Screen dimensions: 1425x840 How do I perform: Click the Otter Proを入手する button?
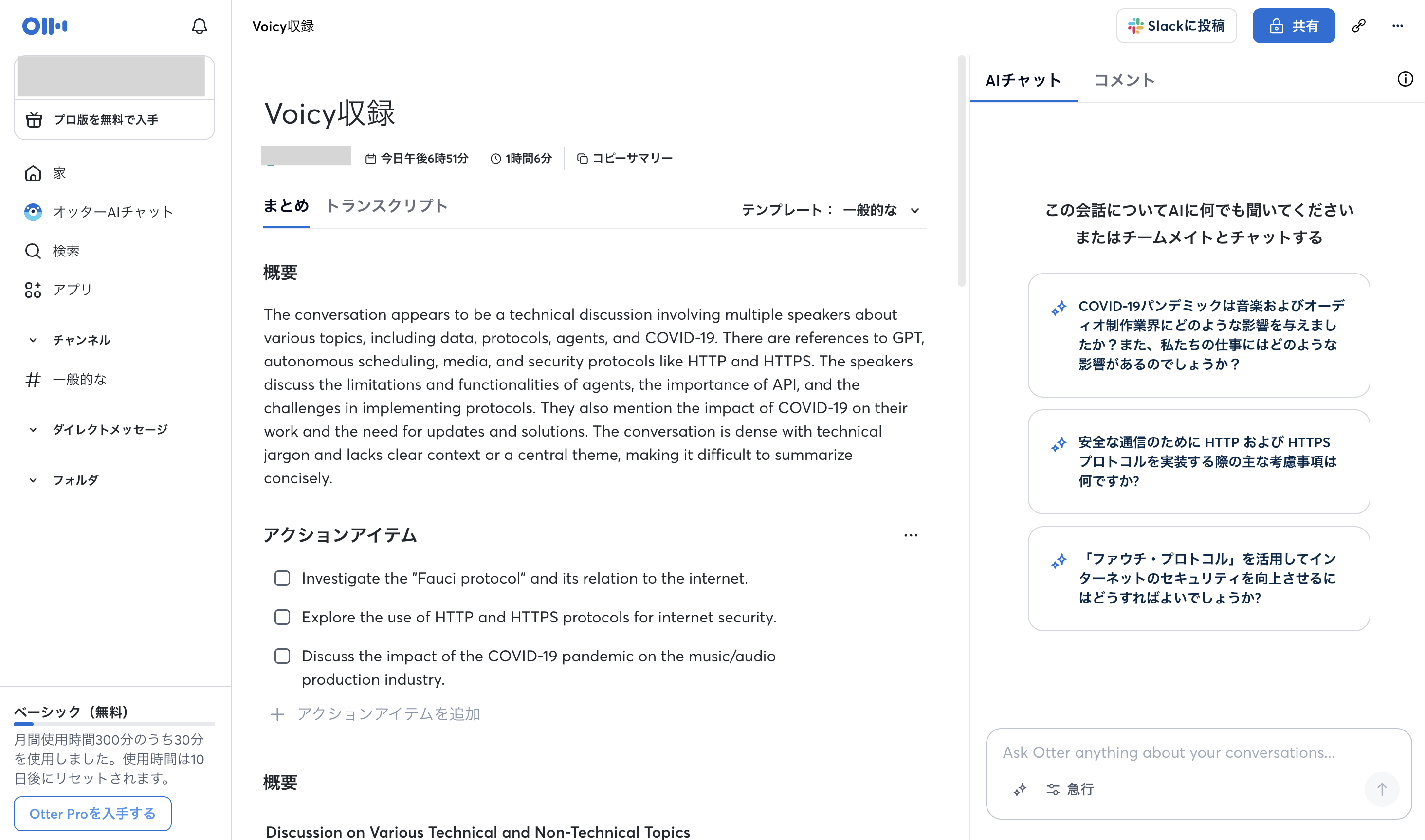[92, 813]
